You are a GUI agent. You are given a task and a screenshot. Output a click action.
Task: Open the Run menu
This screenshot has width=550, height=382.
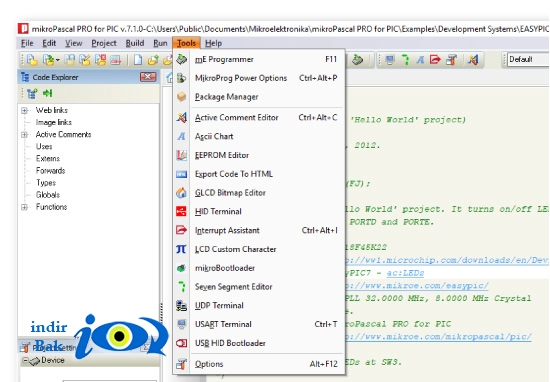click(x=160, y=43)
